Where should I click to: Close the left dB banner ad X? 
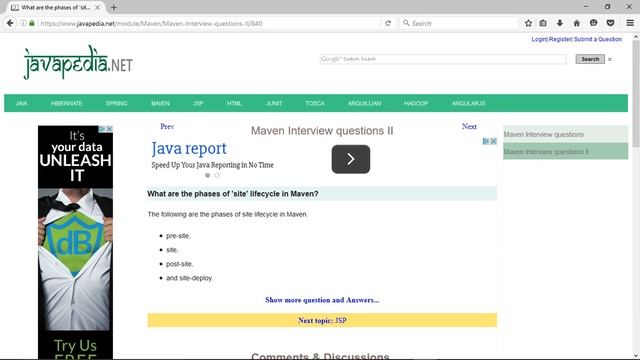(x=109, y=129)
